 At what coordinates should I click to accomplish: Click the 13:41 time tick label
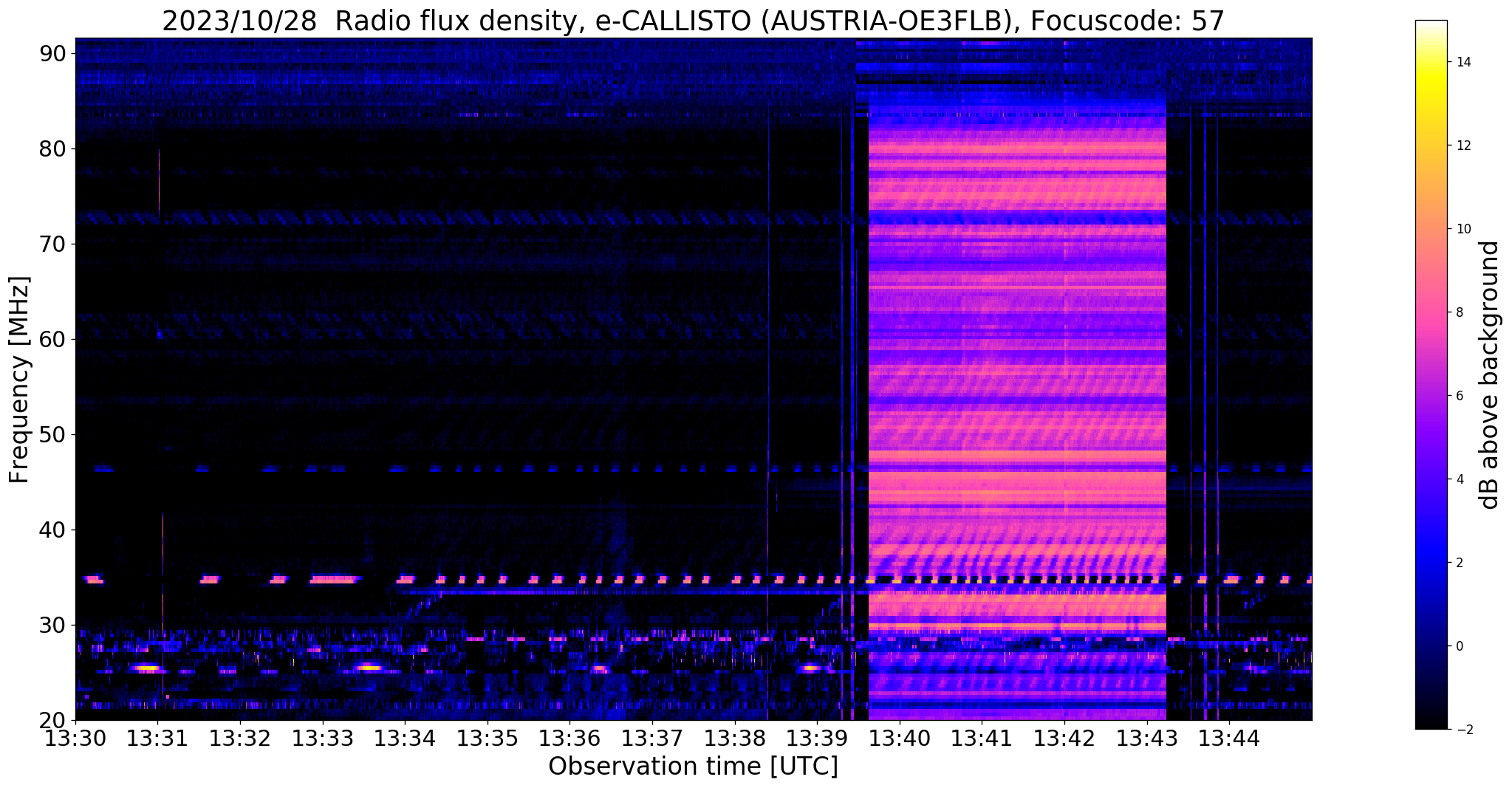pyautogui.click(x=982, y=738)
